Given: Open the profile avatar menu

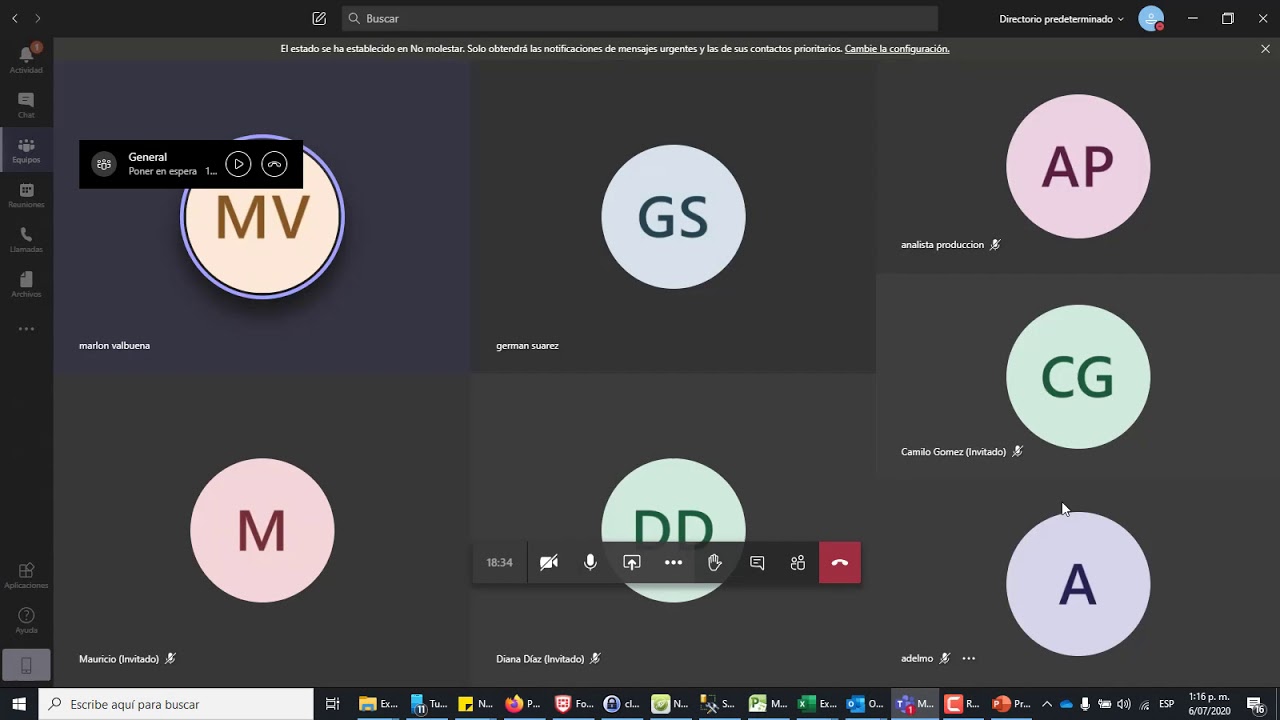Looking at the screenshot, I should pyautogui.click(x=1151, y=18).
